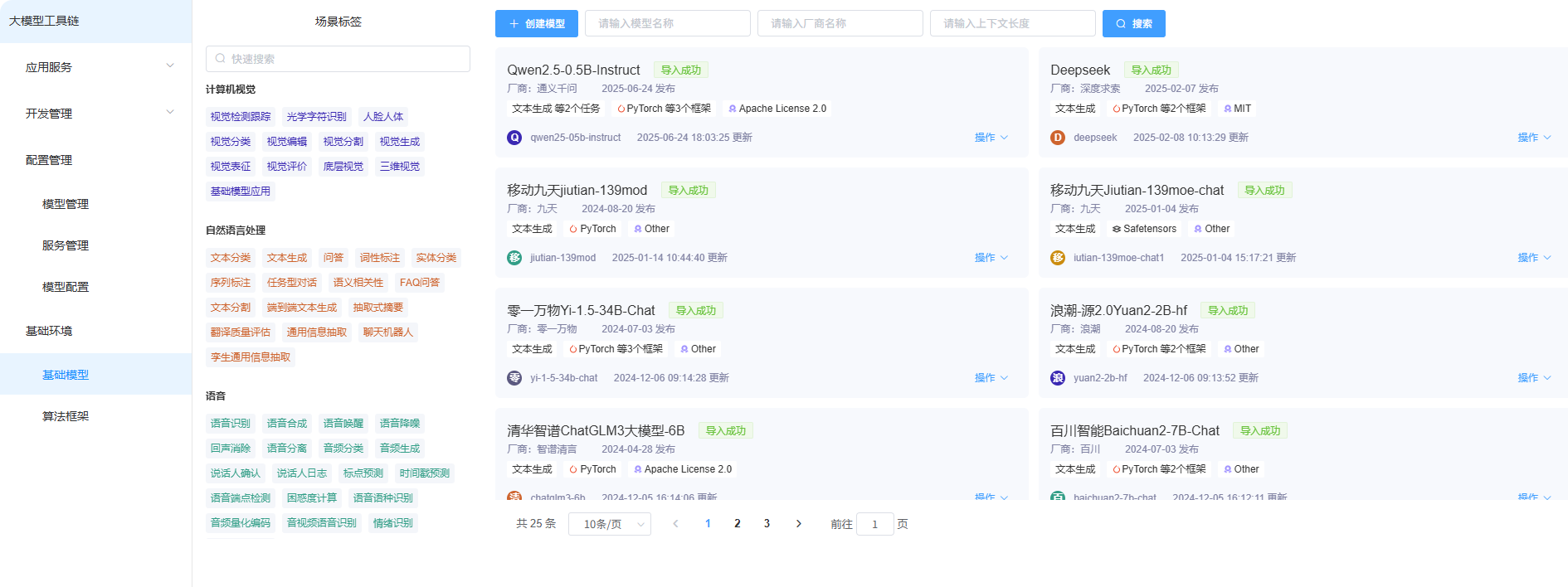The width and height of the screenshot is (1568, 587).
Task: Open 模型管理 in the sidebar
Action: [x=66, y=204]
